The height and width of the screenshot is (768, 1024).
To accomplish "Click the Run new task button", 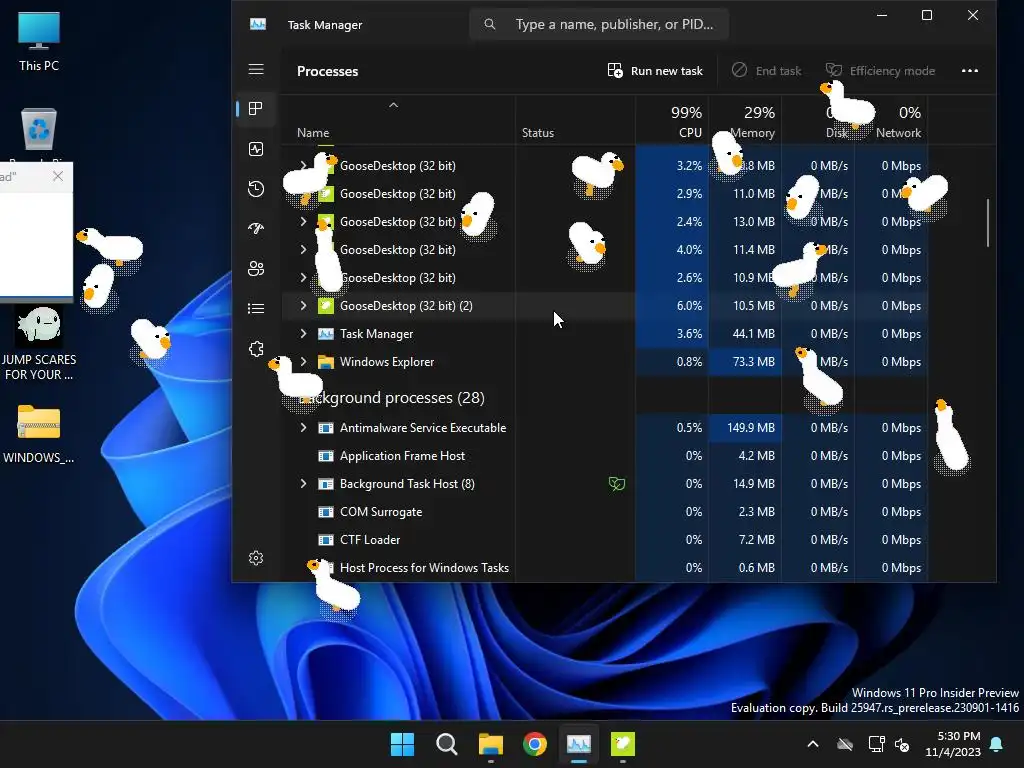I will click(655, 71).
